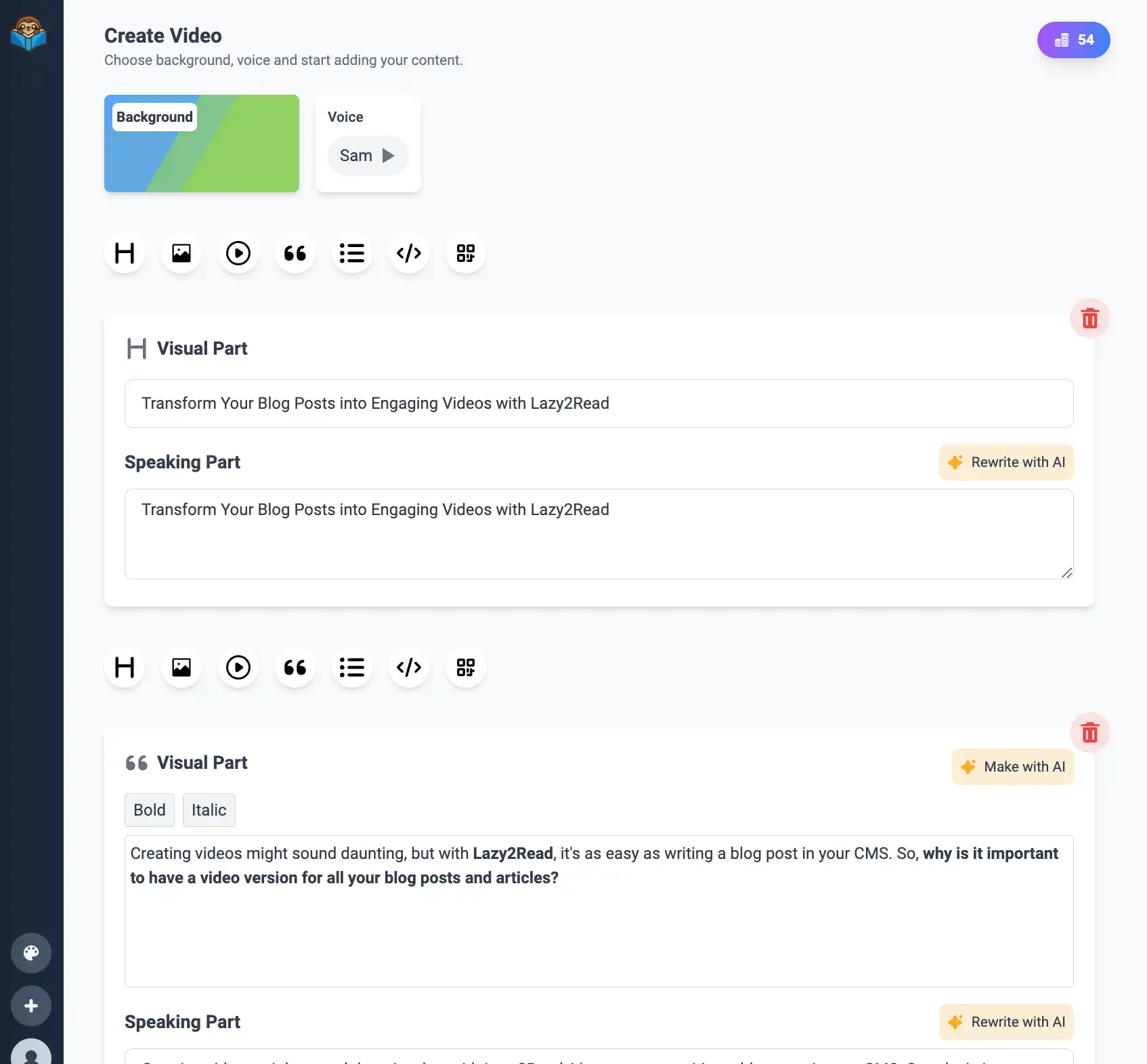Image resolution: width=1147 pixels, height=1064 pixels.
Task: Click the plus button in sidebar
Action: (x=31, y=1006)
